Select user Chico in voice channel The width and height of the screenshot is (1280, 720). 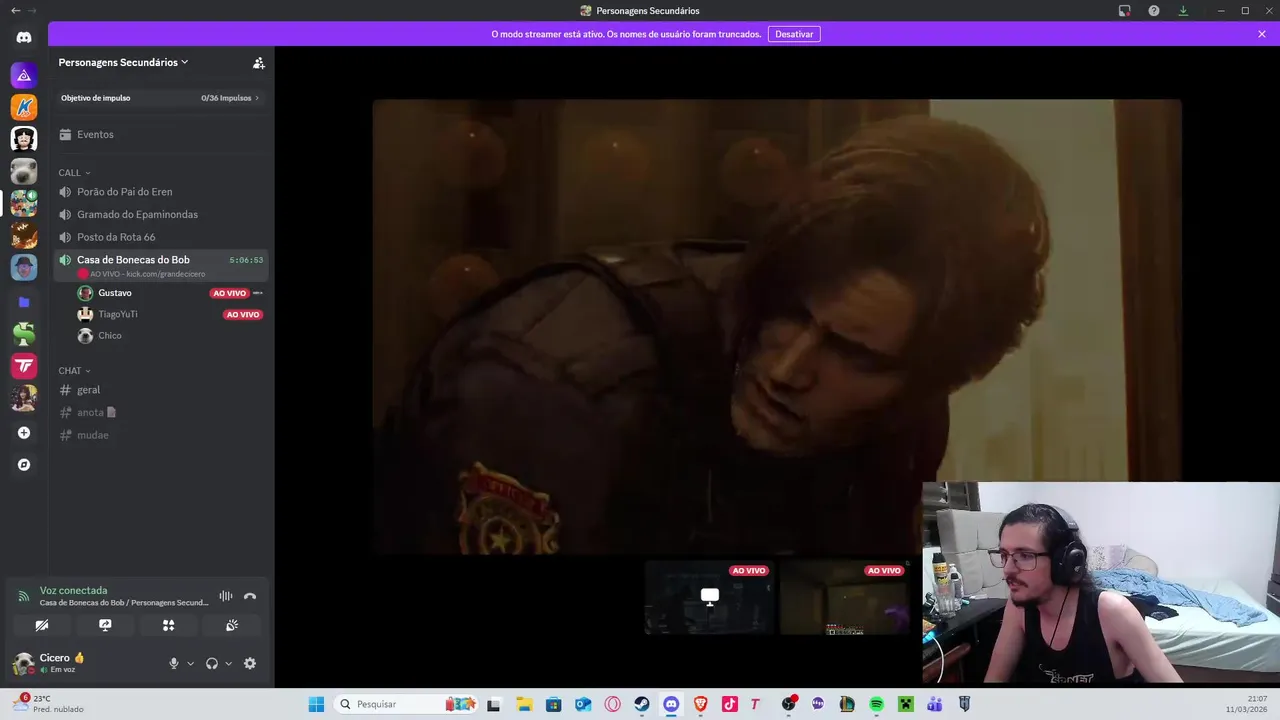pyautogui.click(x=110, y=336)
